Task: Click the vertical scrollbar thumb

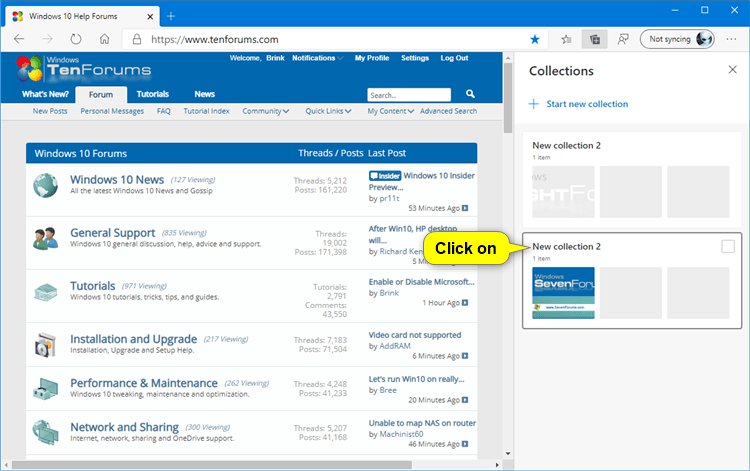Action: click(507, 98)
